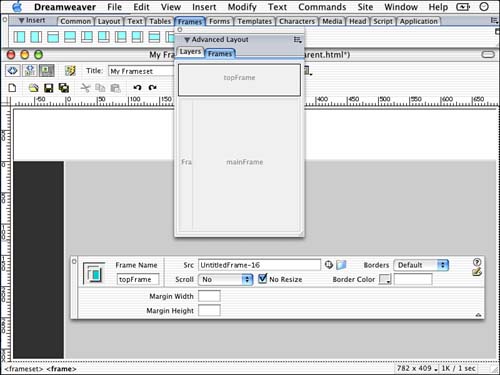The height and width of the screenshot is (375, 500).
Task: Open the Head tab in Insert bar
Action: coord(358,21)
